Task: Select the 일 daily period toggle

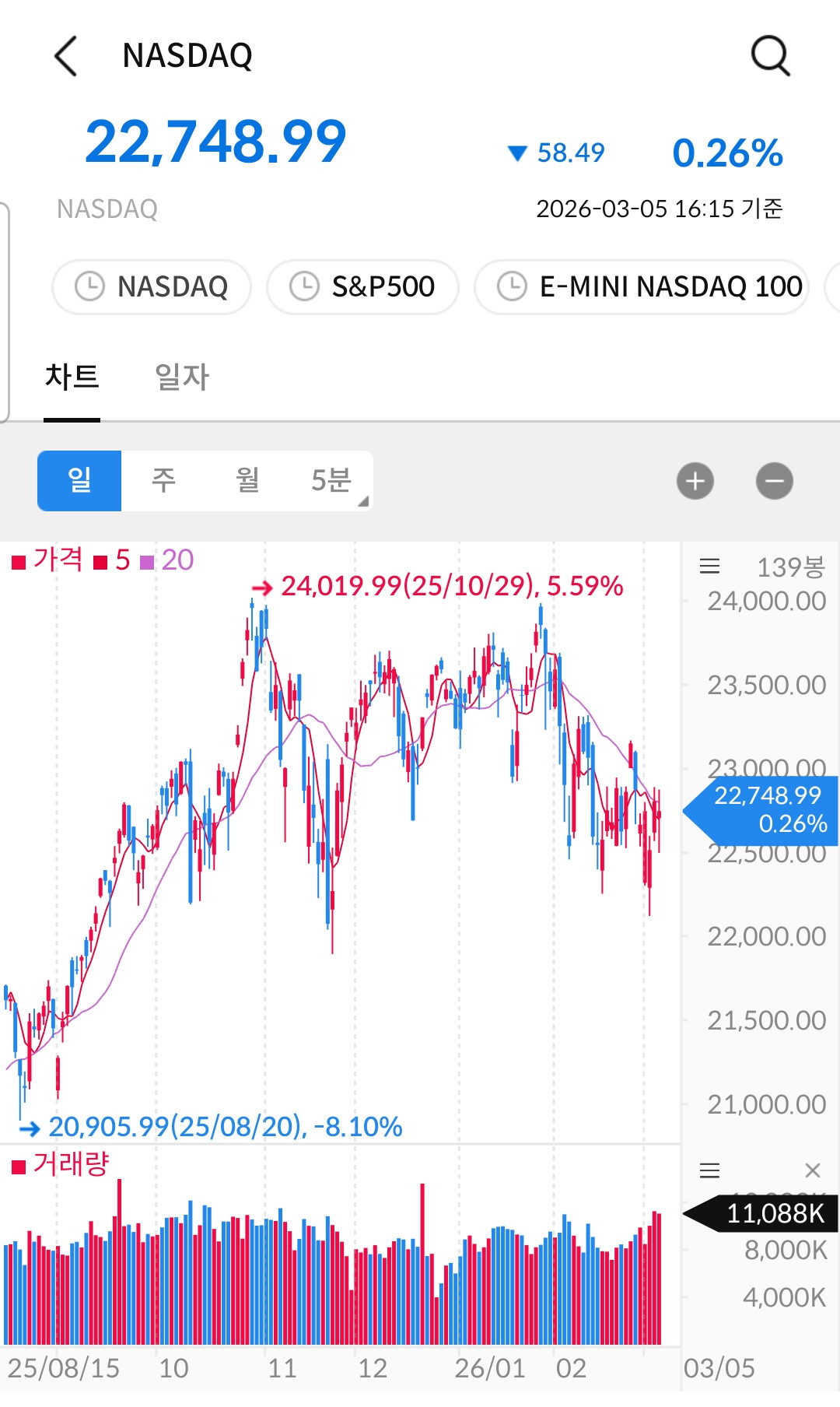Action: (x=79, y=481)
